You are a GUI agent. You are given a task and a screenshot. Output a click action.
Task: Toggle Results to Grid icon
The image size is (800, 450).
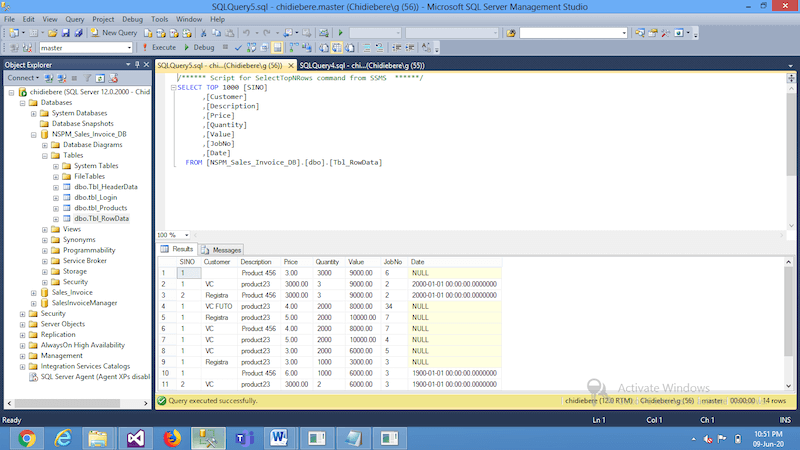pyautogui.click(x=337, y=47)
